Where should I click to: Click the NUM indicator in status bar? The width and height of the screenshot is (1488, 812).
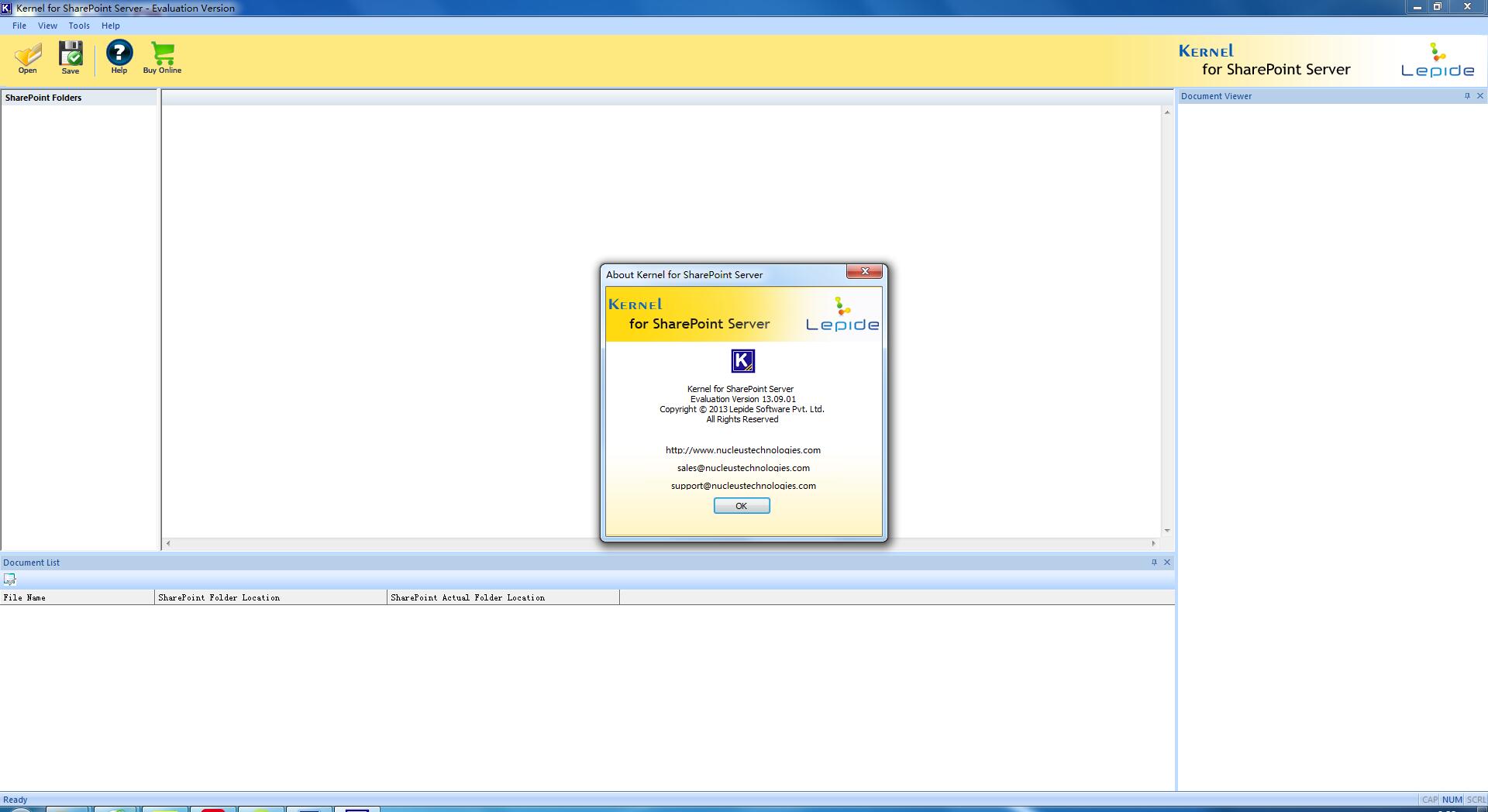pyautogui.click(x=1452, y=800)
